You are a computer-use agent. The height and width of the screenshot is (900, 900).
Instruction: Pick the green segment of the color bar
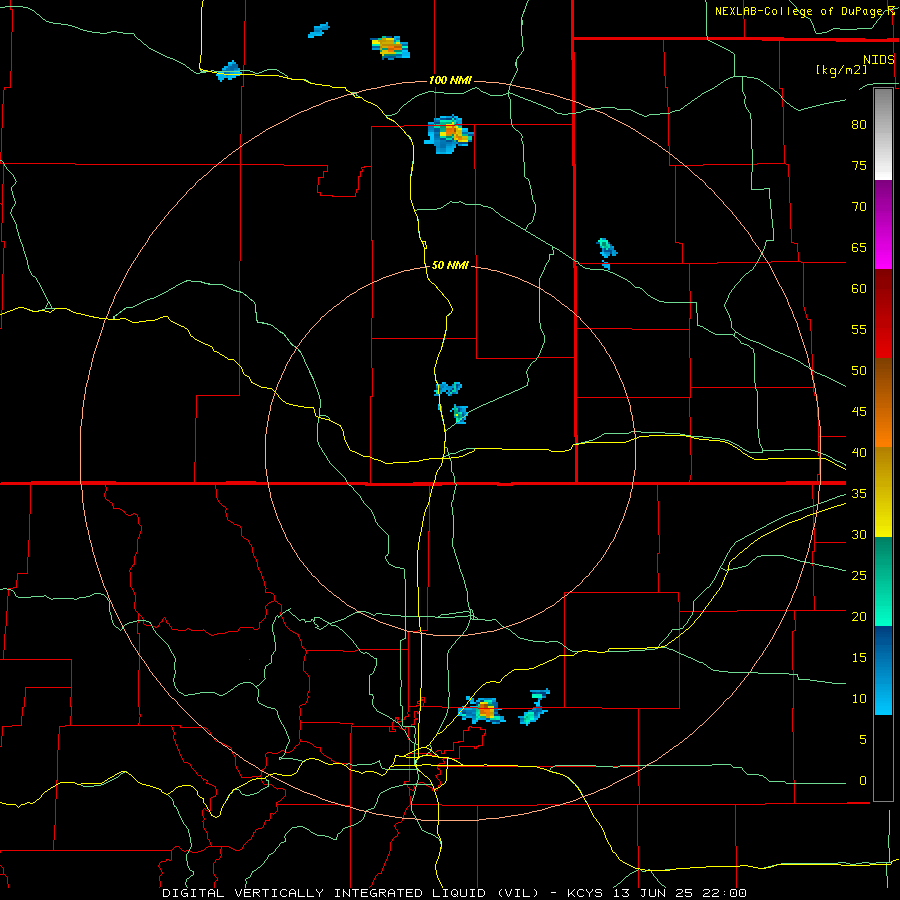pyautogui.click(x=883, y=581)
